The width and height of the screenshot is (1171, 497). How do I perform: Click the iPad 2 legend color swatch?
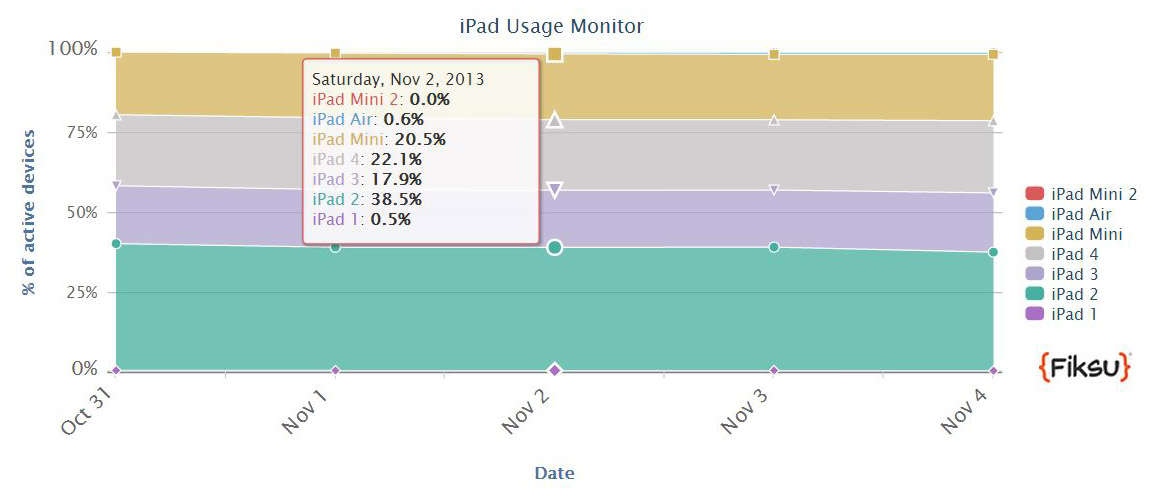tap(1035, 294)
